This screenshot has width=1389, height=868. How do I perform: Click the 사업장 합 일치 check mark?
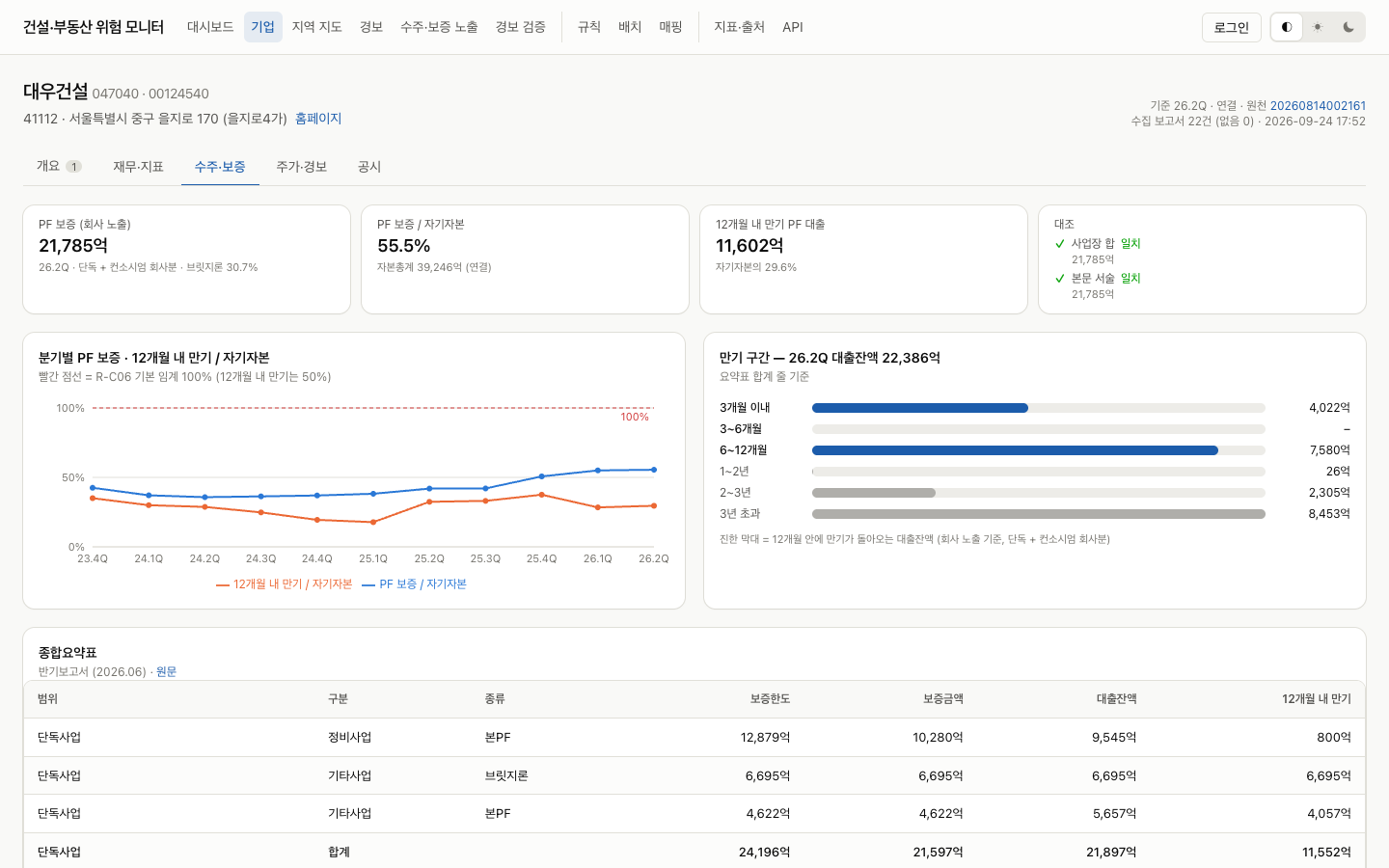pyautogui.click(x=1060, y=244)
